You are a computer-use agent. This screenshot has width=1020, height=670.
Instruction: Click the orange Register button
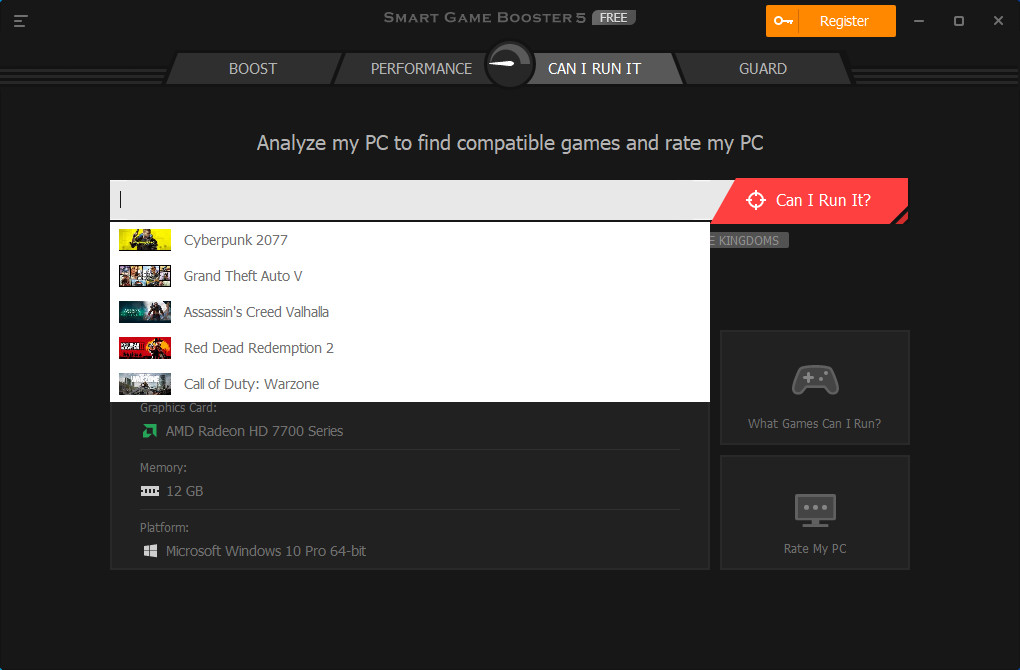point(843,20)
